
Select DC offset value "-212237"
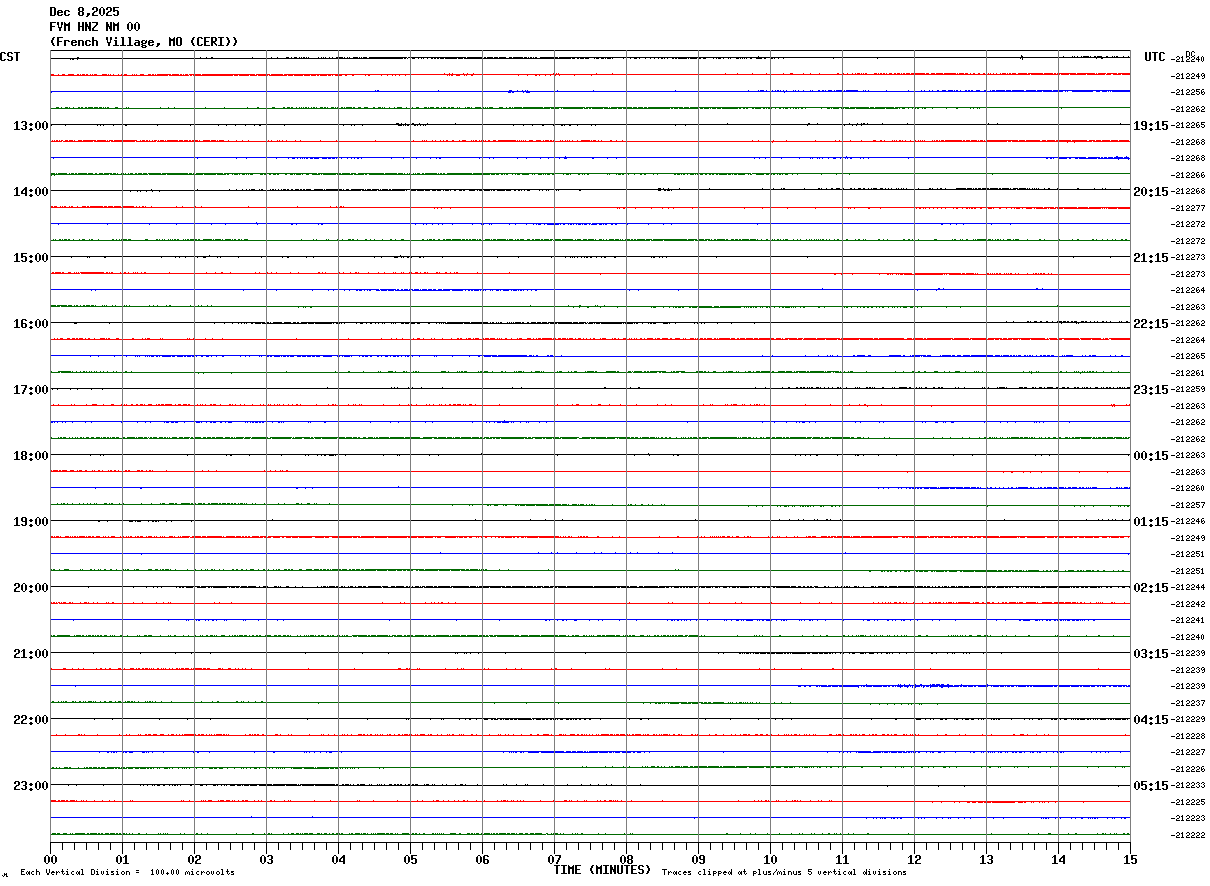coord(1187,703)
